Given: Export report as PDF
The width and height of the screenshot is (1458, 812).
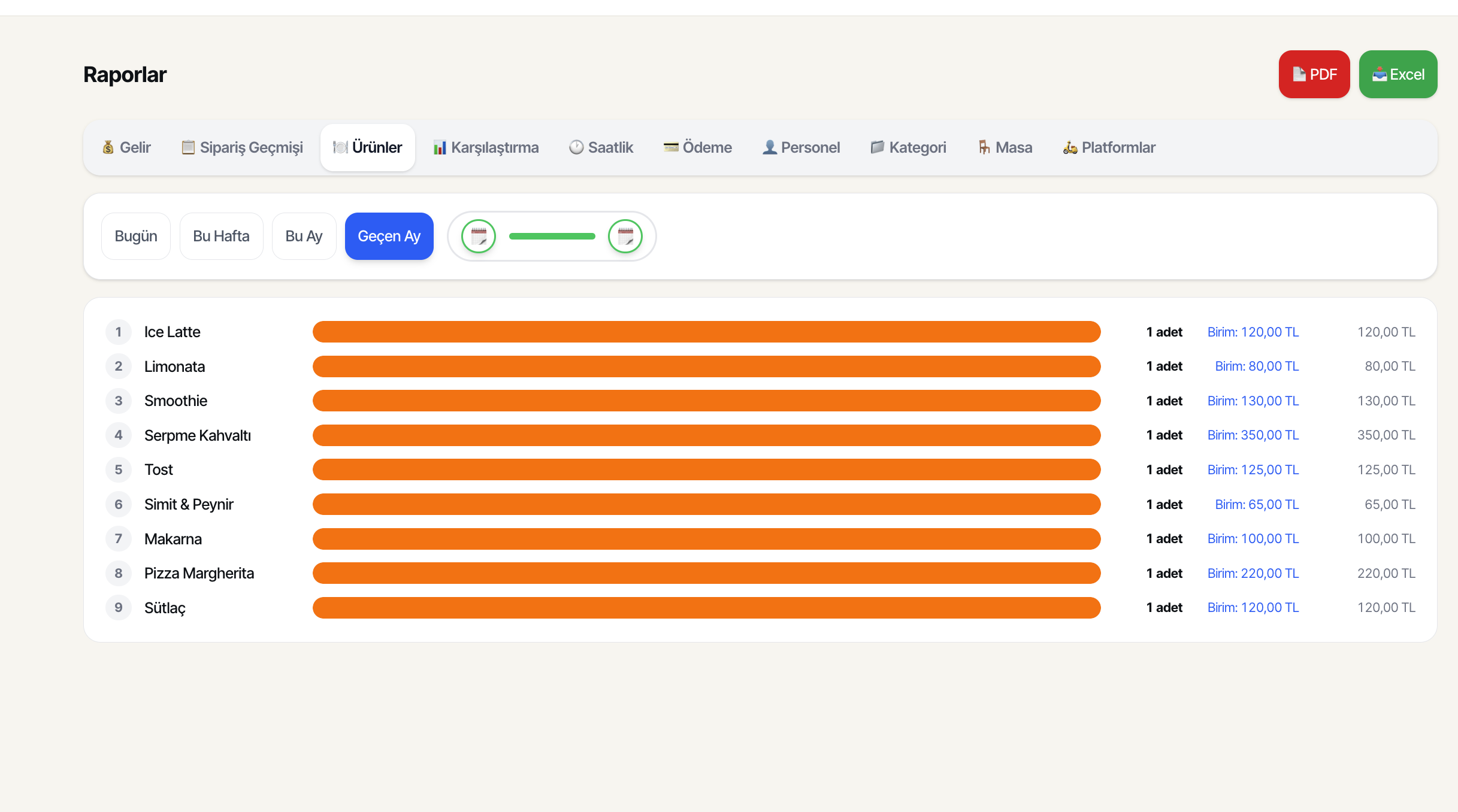Looking at the screenshot, I should tap(1314, 74).
